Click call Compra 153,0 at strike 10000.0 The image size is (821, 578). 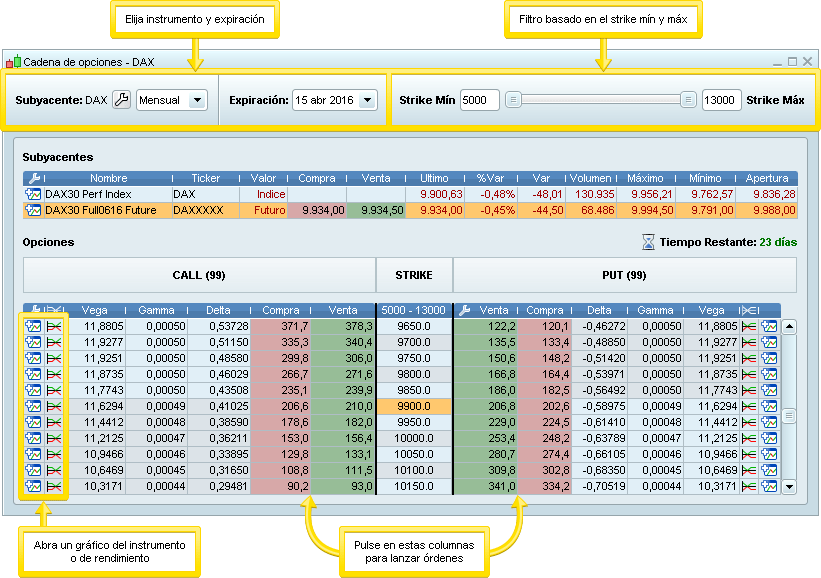[281, 438]
